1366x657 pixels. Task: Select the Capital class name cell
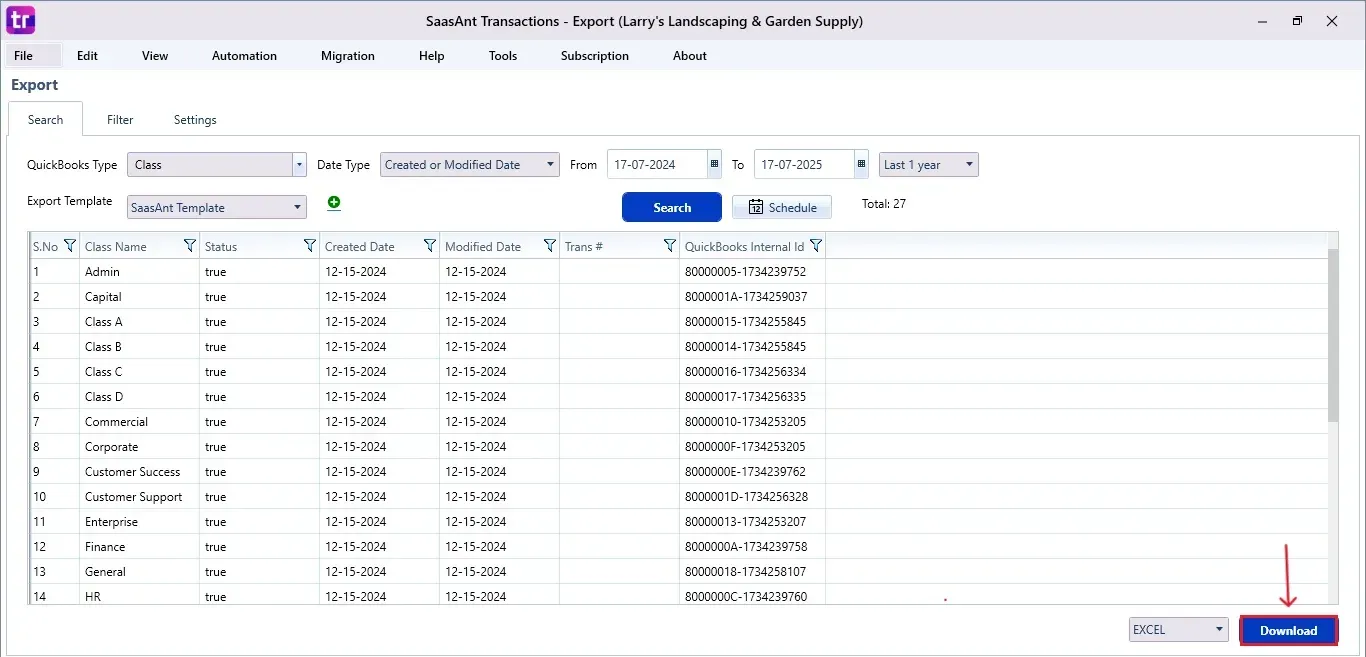[x=139, y=297]
